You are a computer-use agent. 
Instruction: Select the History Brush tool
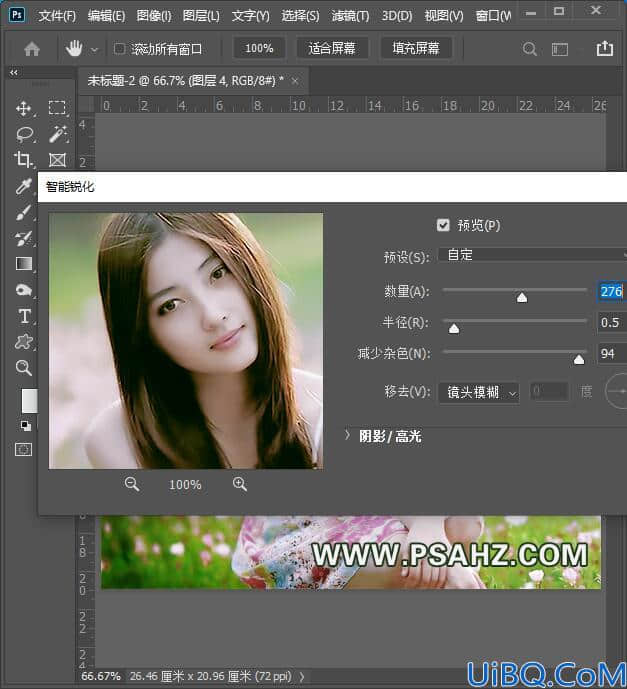tap(23, 238)
